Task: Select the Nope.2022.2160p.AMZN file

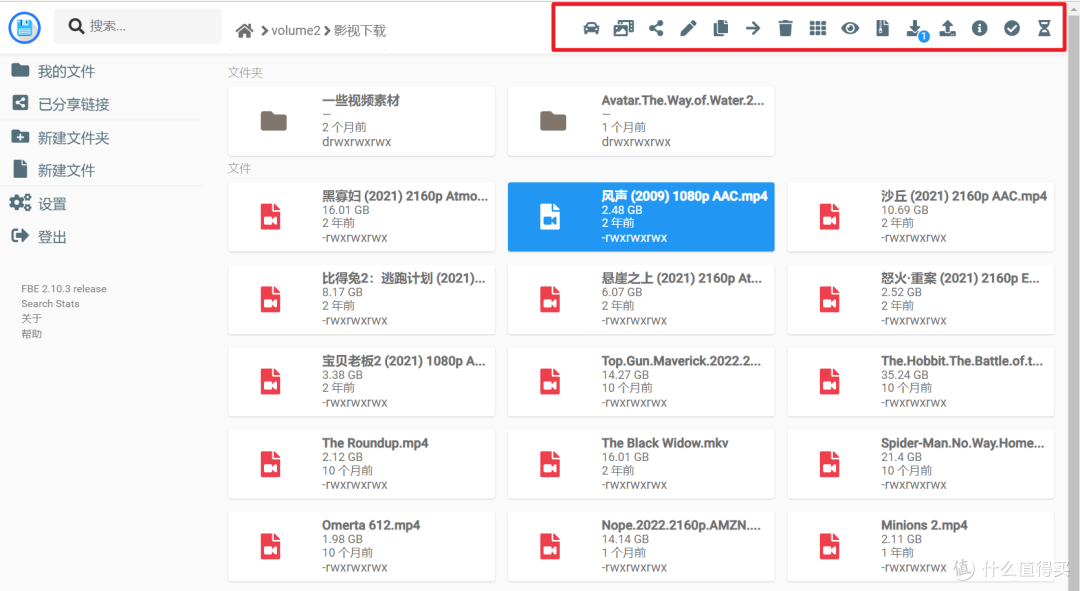Action: (x=641, y=546)
